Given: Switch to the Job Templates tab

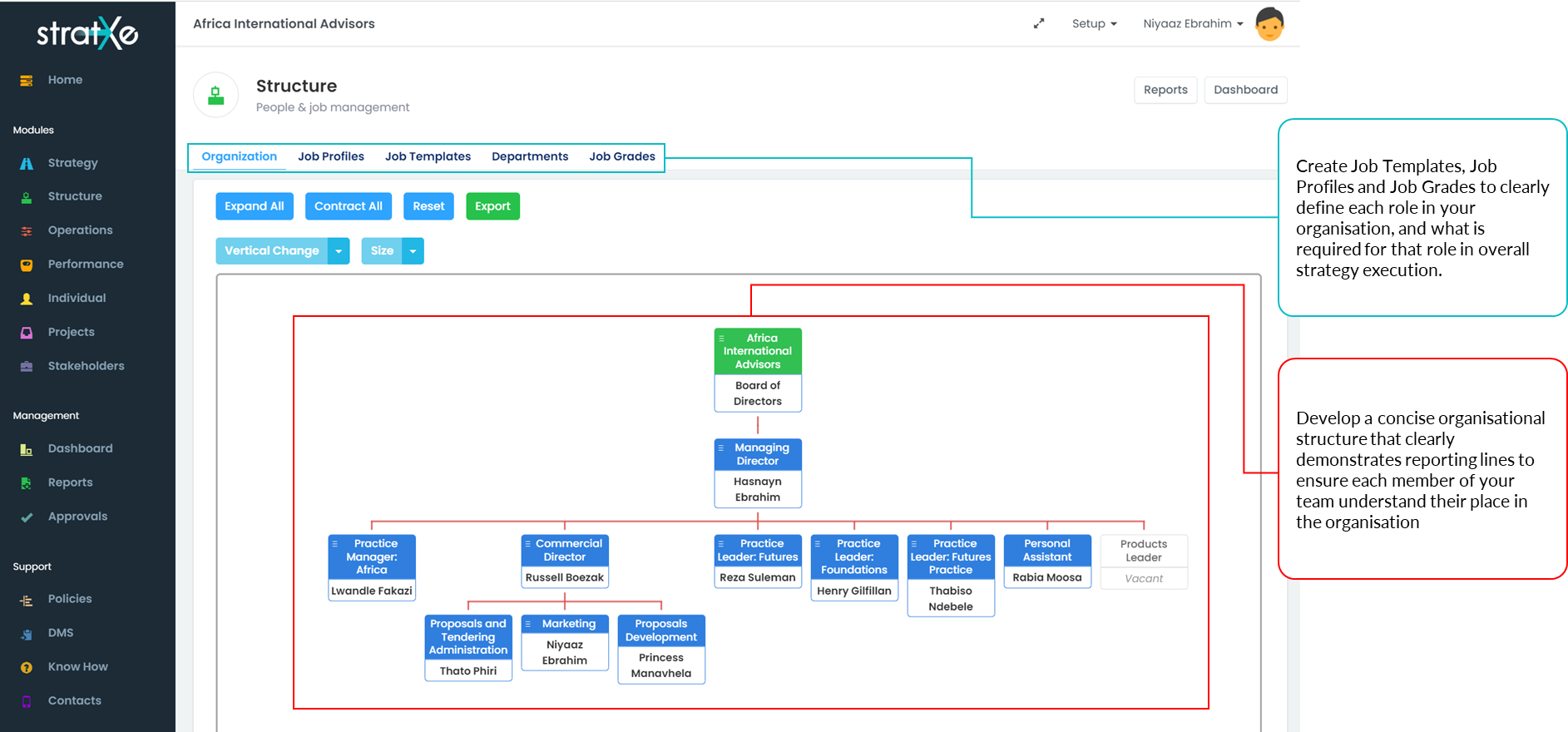Looking at the screenshot, I should [428, 156].
